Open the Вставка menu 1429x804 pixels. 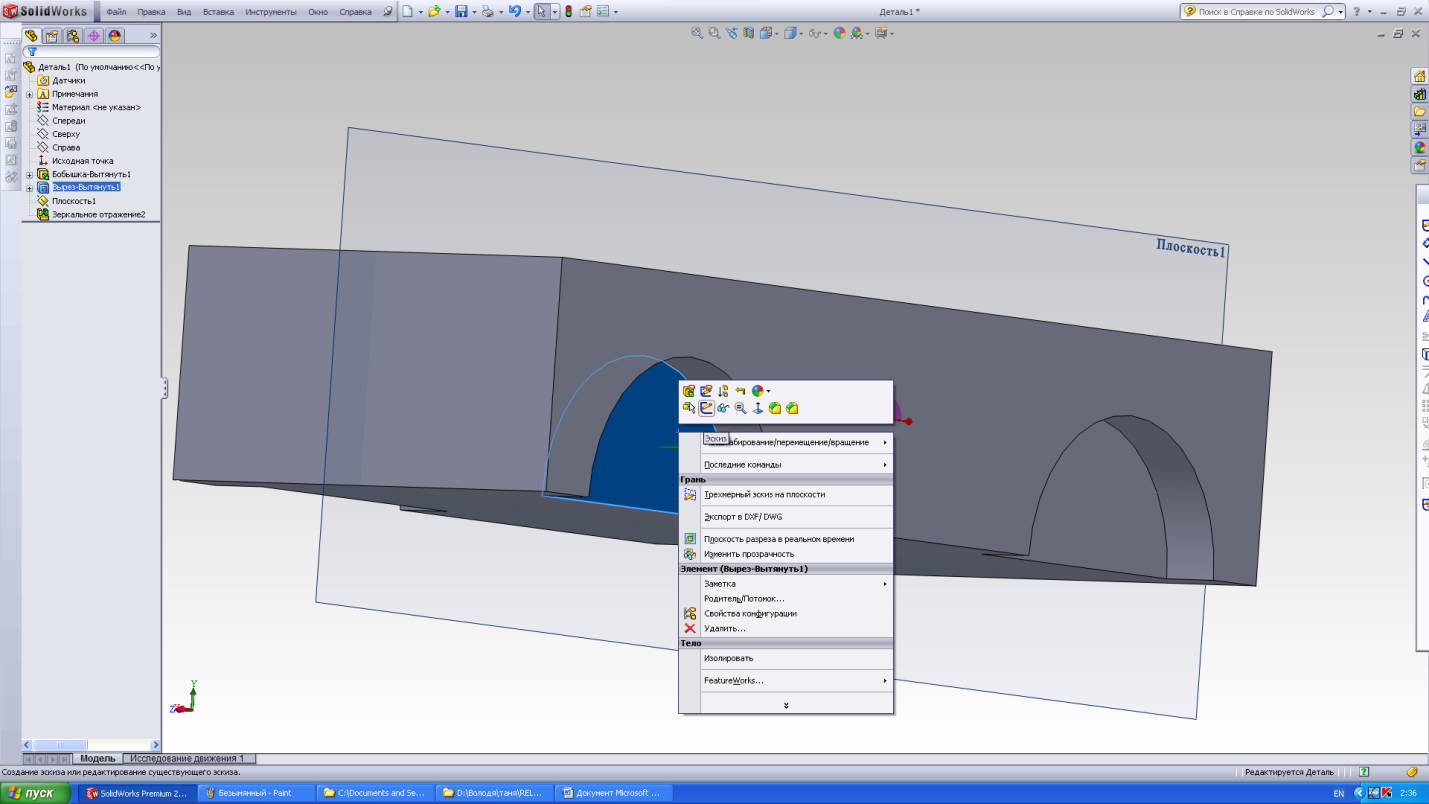(x=218, y=12)
